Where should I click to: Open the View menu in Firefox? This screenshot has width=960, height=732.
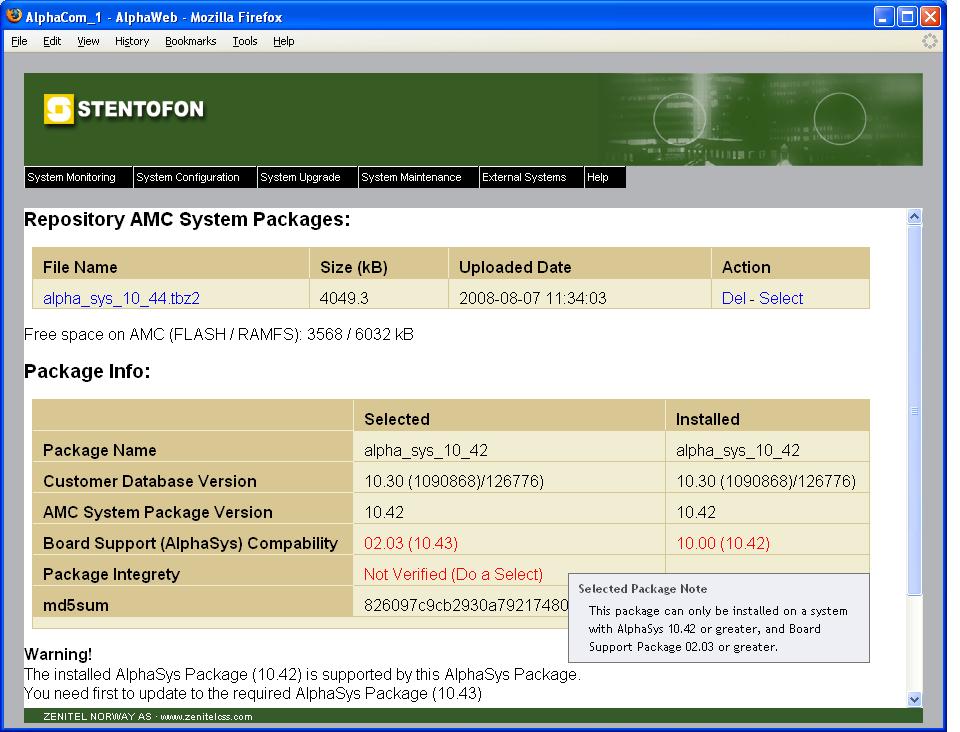coord(88,41)
